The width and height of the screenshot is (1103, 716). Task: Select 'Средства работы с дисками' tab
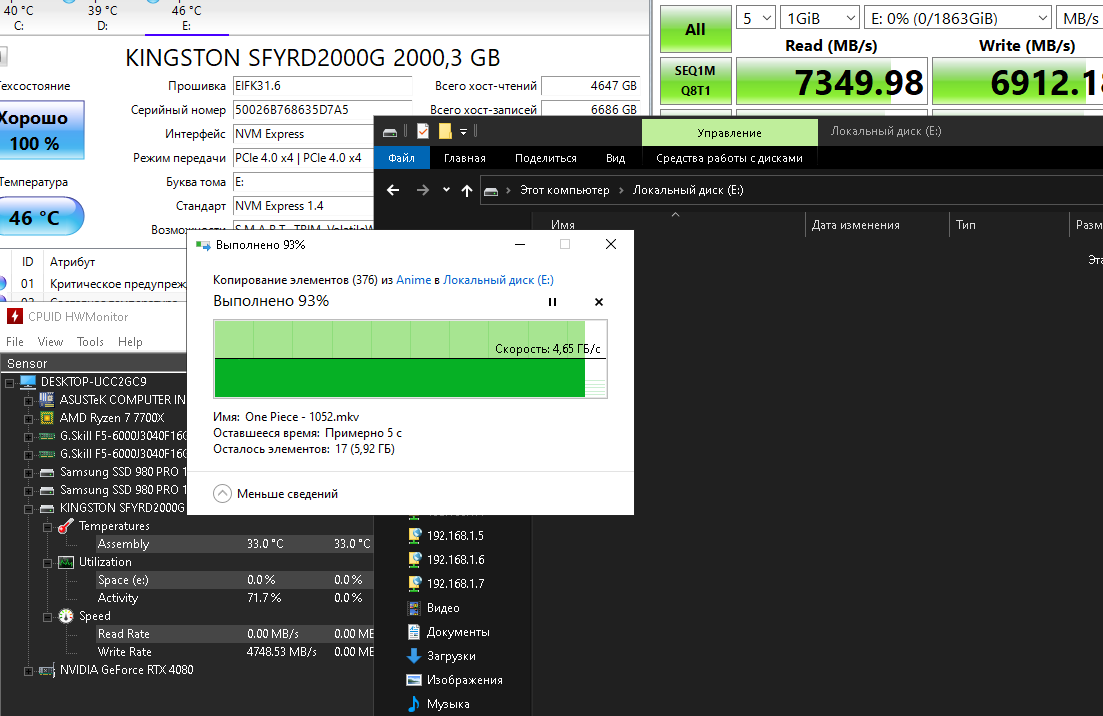pos(729,158)
